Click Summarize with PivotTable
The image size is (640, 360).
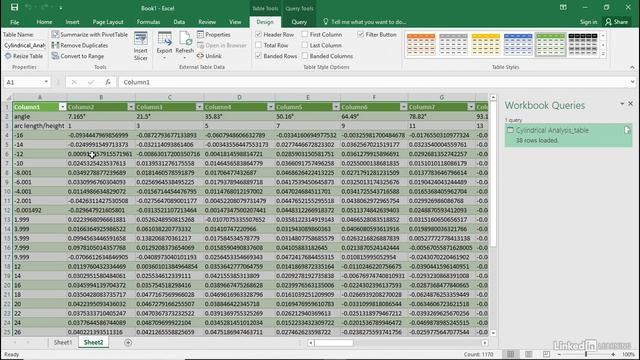click(90, 35)
